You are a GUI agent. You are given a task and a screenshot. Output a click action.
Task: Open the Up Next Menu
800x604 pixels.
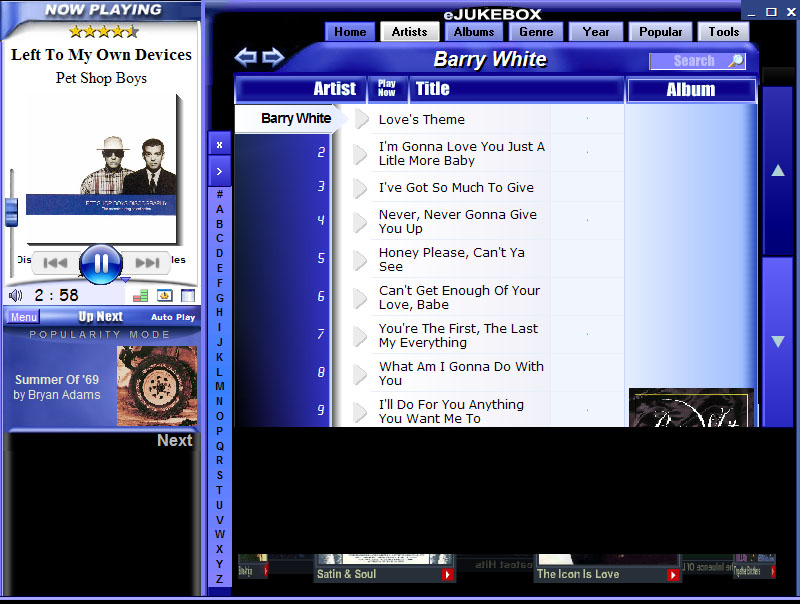pos(24,317)
